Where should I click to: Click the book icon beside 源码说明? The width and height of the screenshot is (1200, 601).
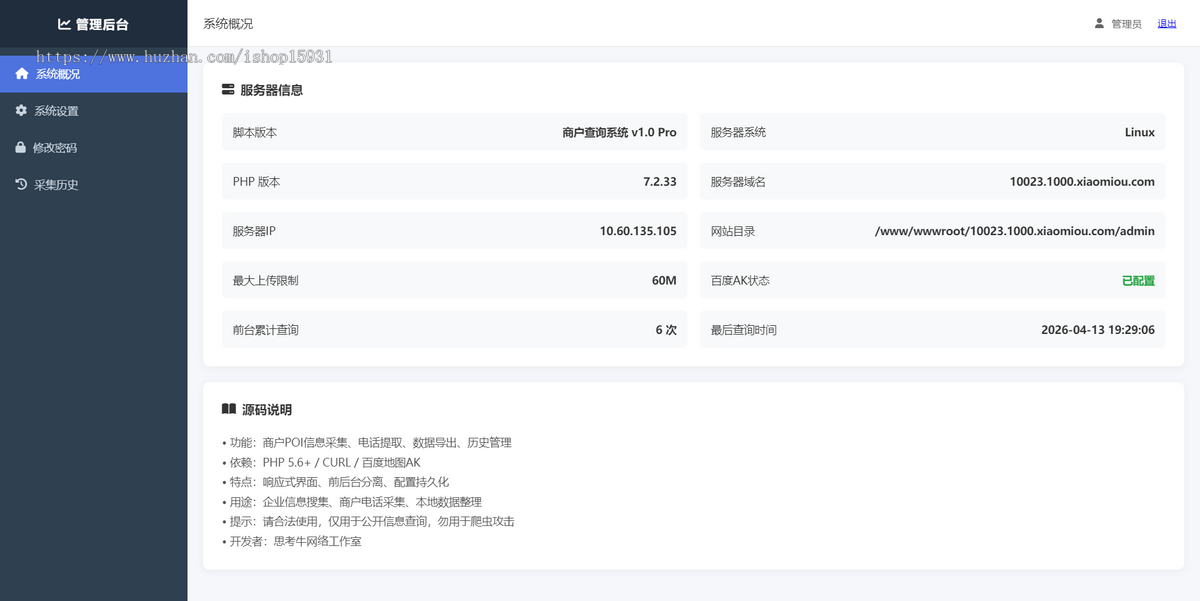[x=229, y=409]
